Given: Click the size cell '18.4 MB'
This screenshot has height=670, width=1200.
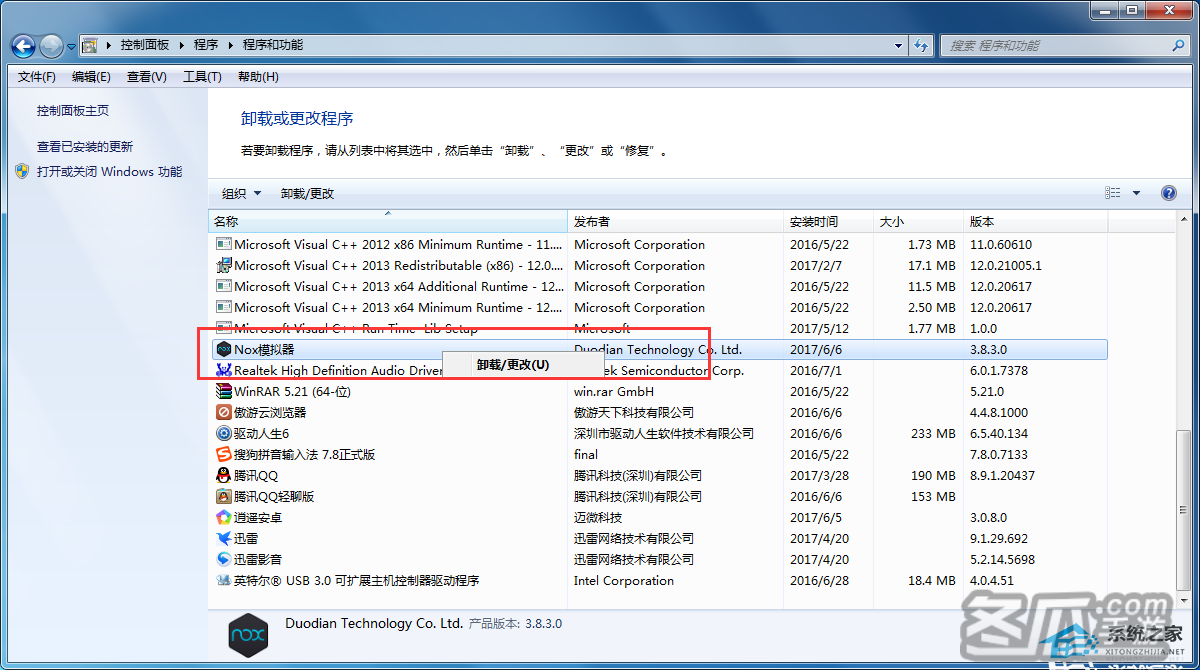Looking at the screenshot, I should pos(932,581).
